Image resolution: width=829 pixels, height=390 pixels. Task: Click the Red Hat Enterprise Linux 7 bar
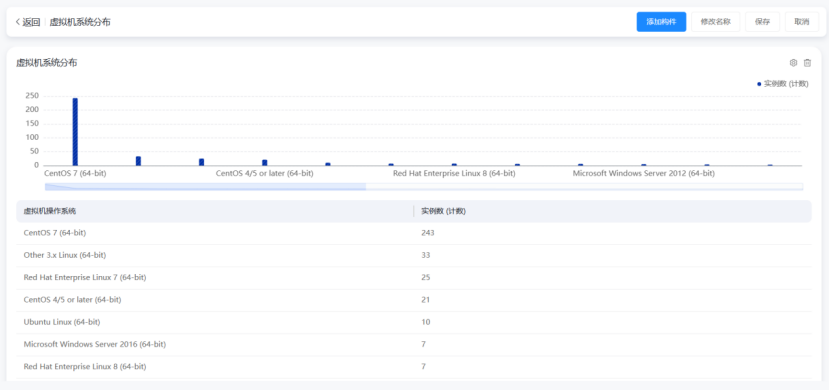coord(201,162)
